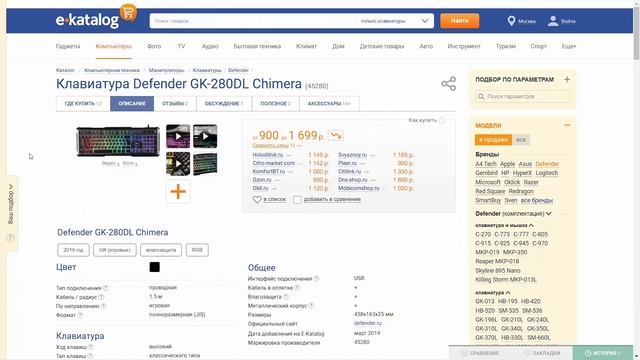Image resolution: width=640 pixels, height=360 pixels.
Task: Click the Москва location pin icon
Action: 511,21
